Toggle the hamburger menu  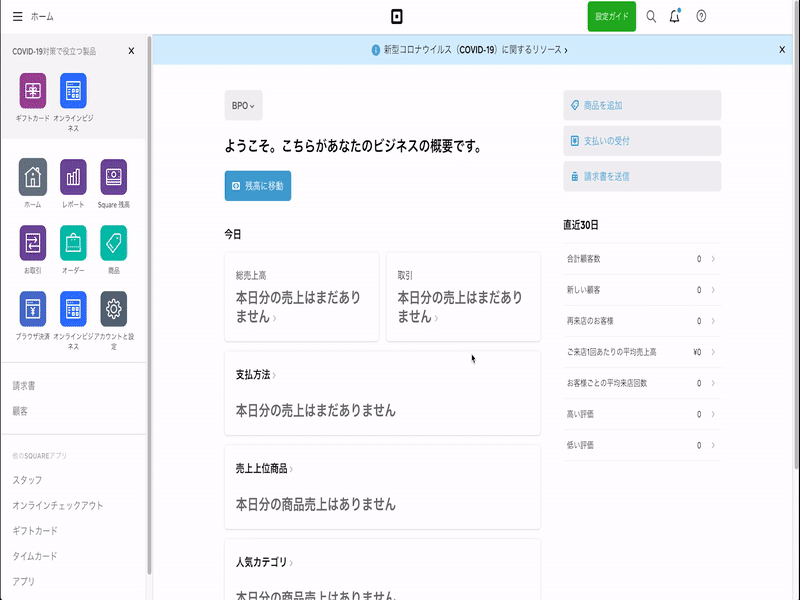pos(17,17)
